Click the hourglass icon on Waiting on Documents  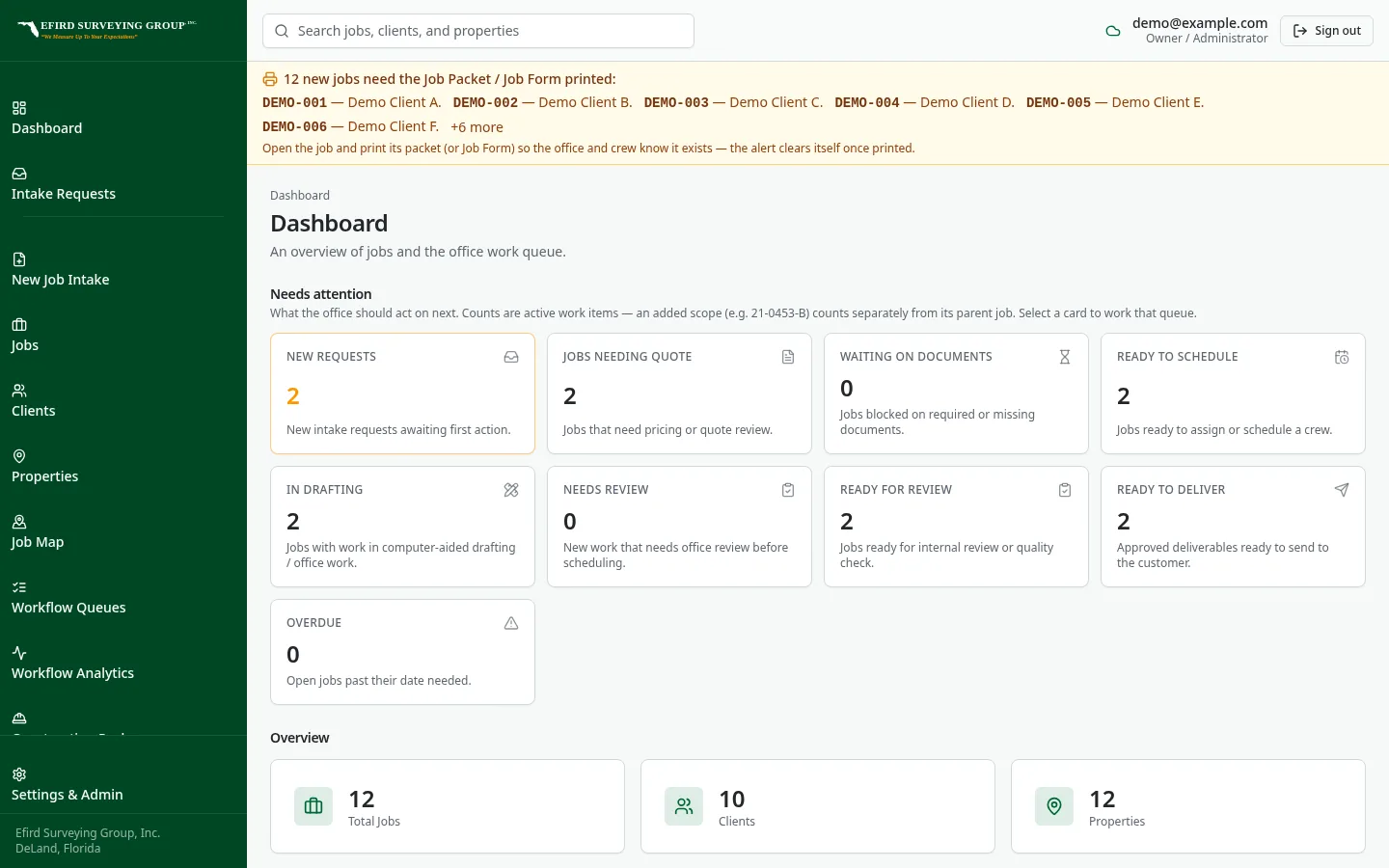coord(1065,357)
